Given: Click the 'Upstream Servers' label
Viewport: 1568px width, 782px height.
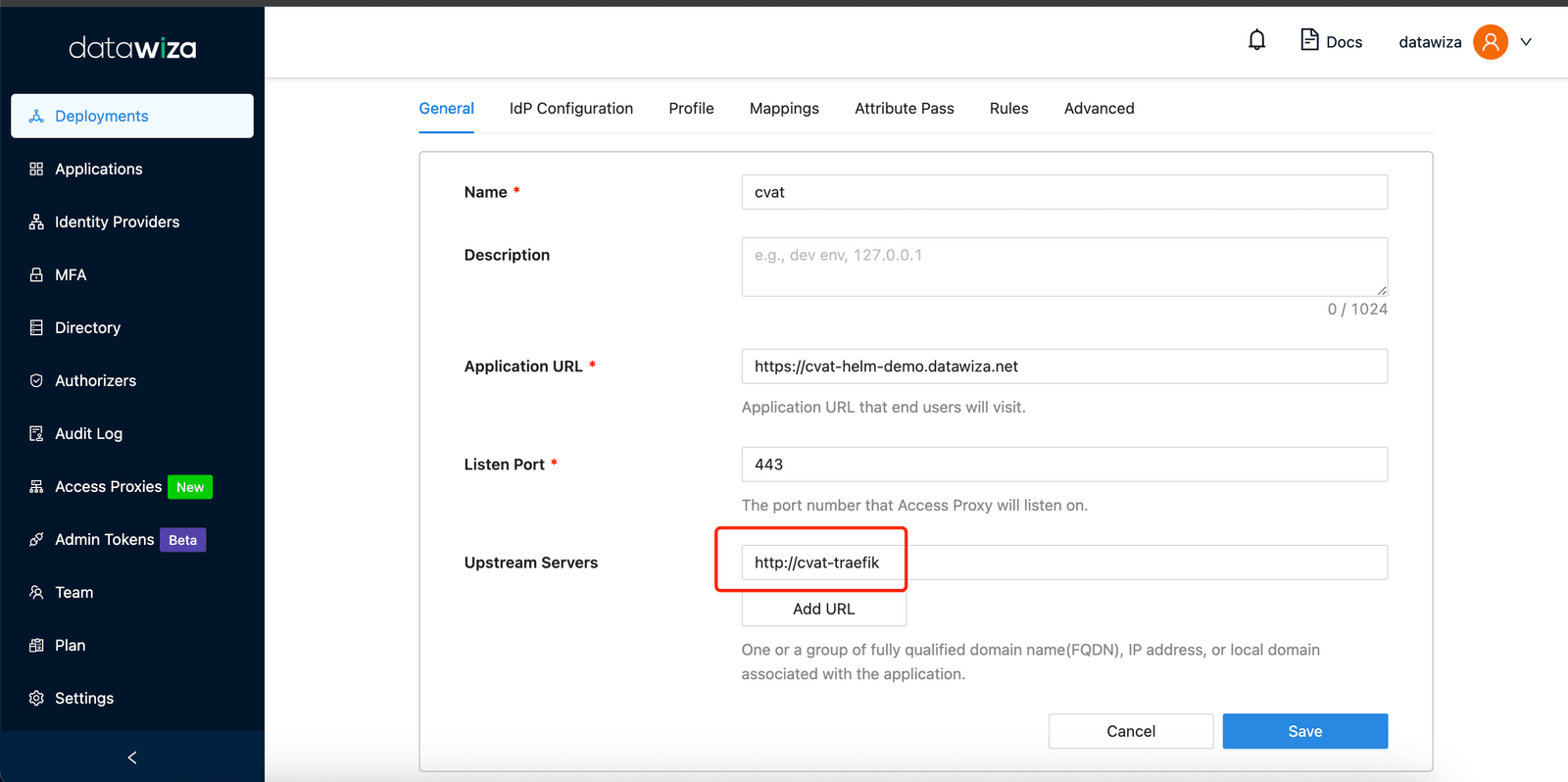Looking at the screenshot, I should pyautogui.click(x=531, y=562).
